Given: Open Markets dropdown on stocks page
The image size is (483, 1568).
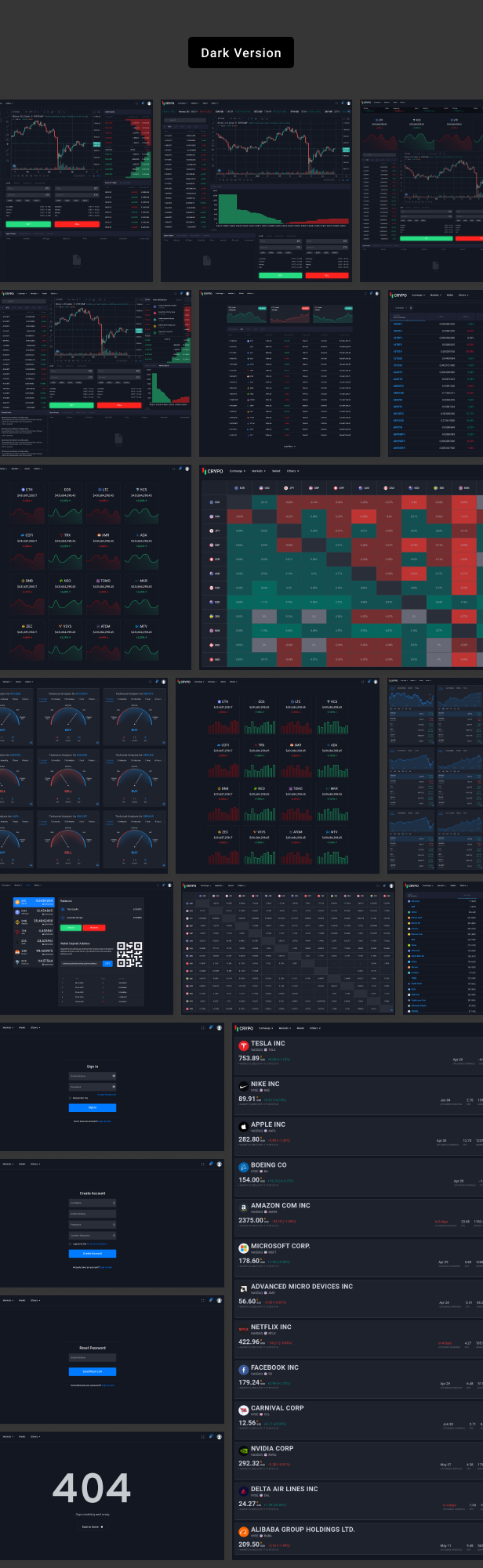Looking at the screenshot, I should [285, 1028].
